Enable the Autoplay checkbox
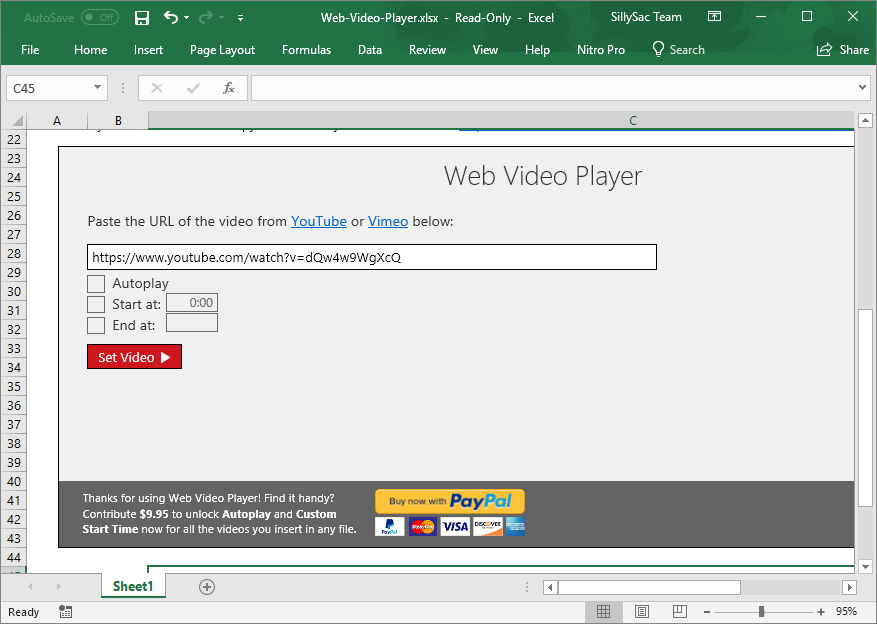Viewport: 877px width, 624px height. point(96,283)
